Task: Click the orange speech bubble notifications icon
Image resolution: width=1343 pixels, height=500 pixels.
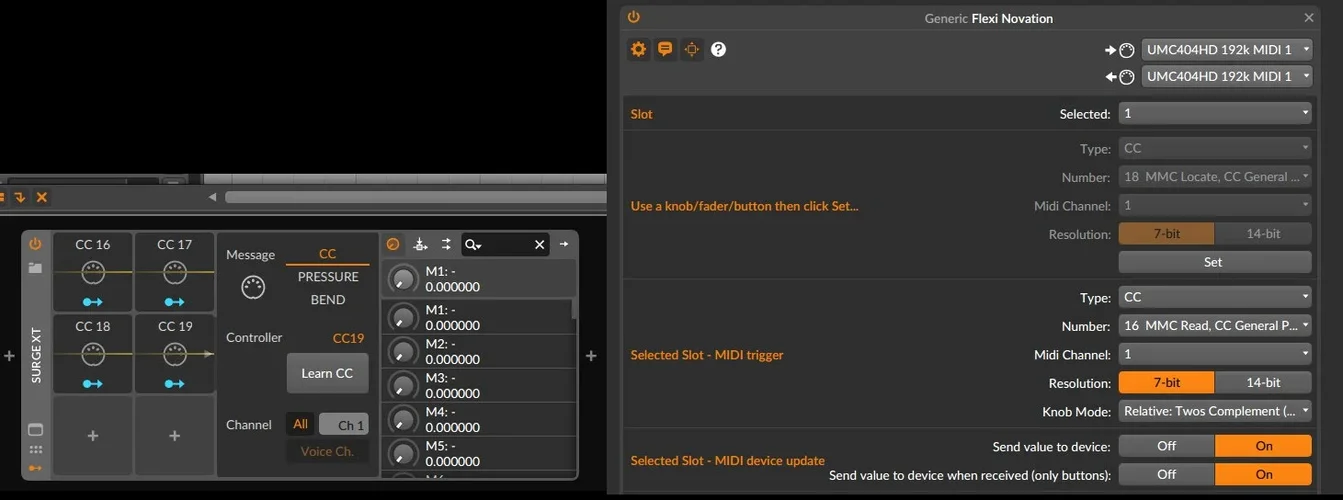Action: pyautogui.click(x=665, y=49)
